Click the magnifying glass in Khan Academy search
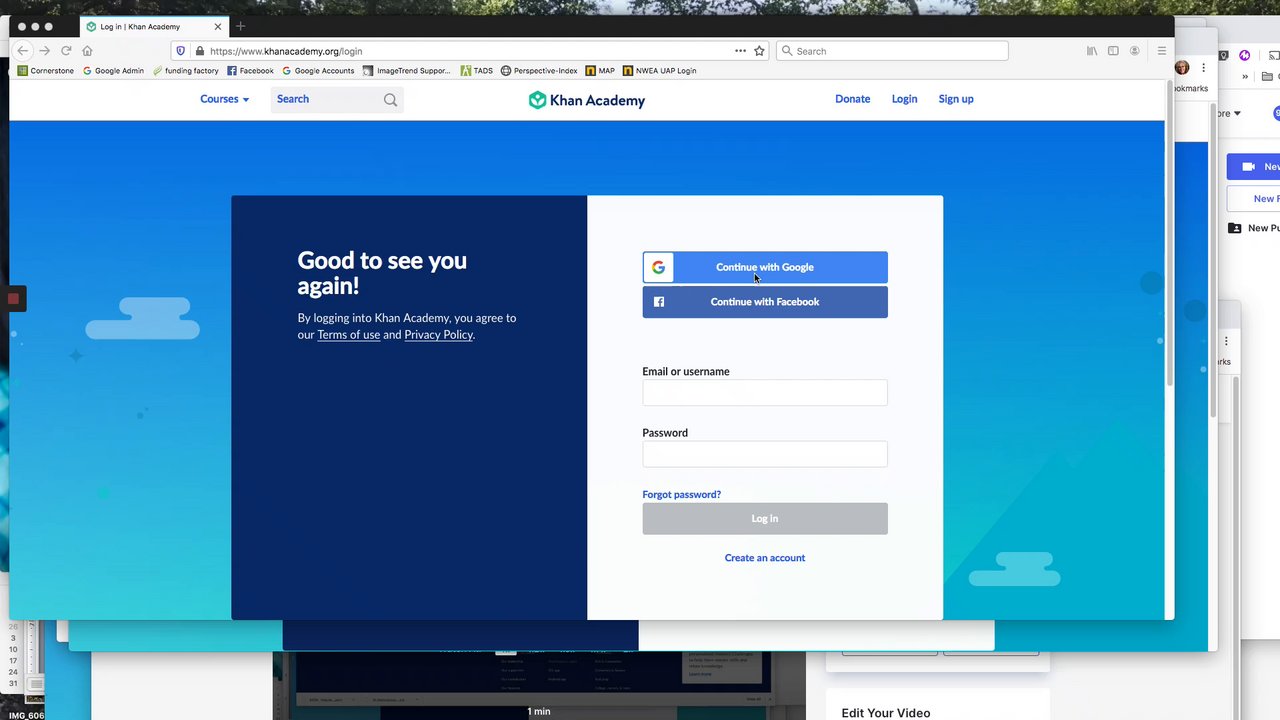The image size is (1280, 720). (390, 99)
